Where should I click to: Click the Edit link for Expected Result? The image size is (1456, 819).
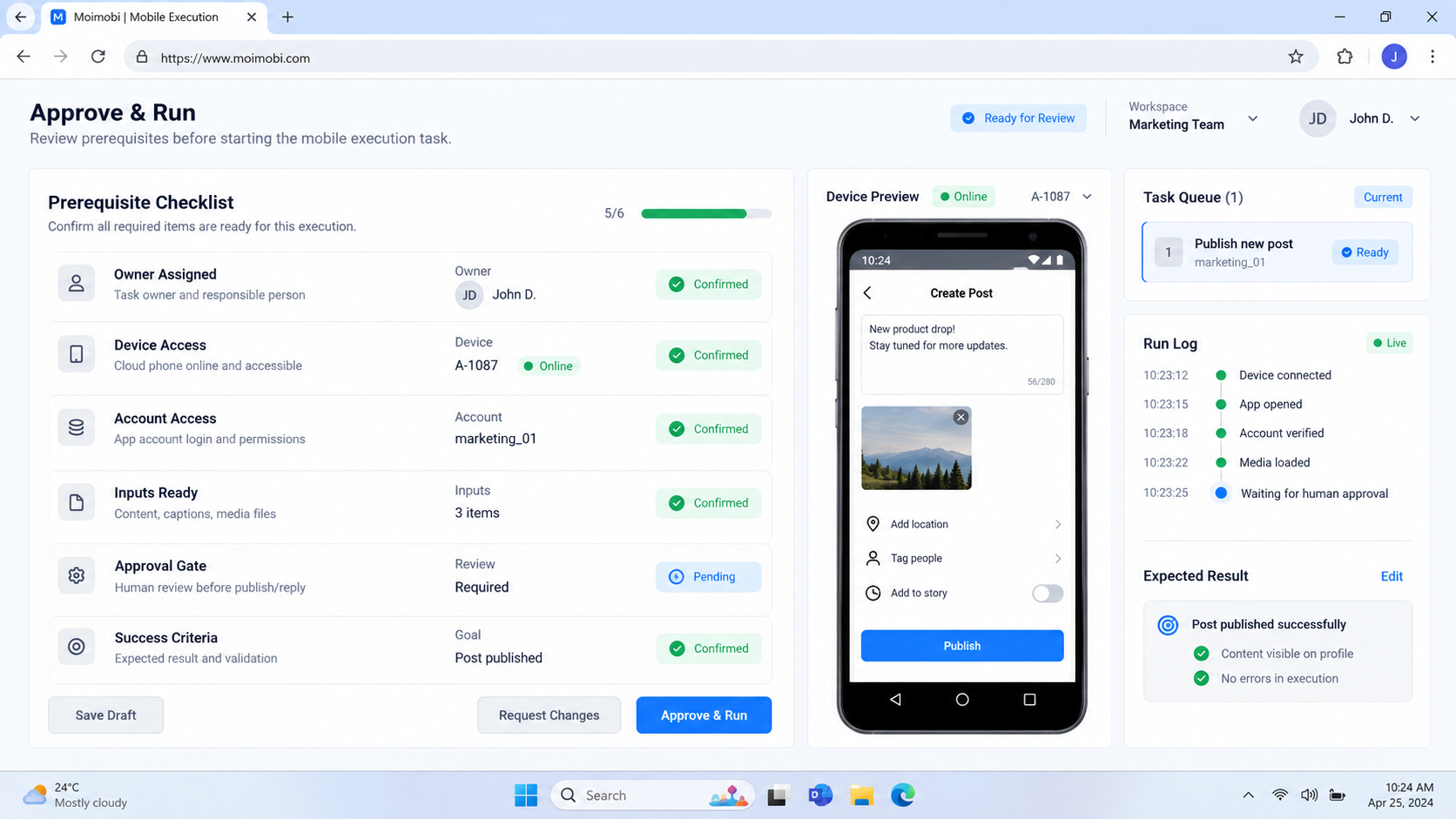pyautogui.click(x=1392, y=576)
